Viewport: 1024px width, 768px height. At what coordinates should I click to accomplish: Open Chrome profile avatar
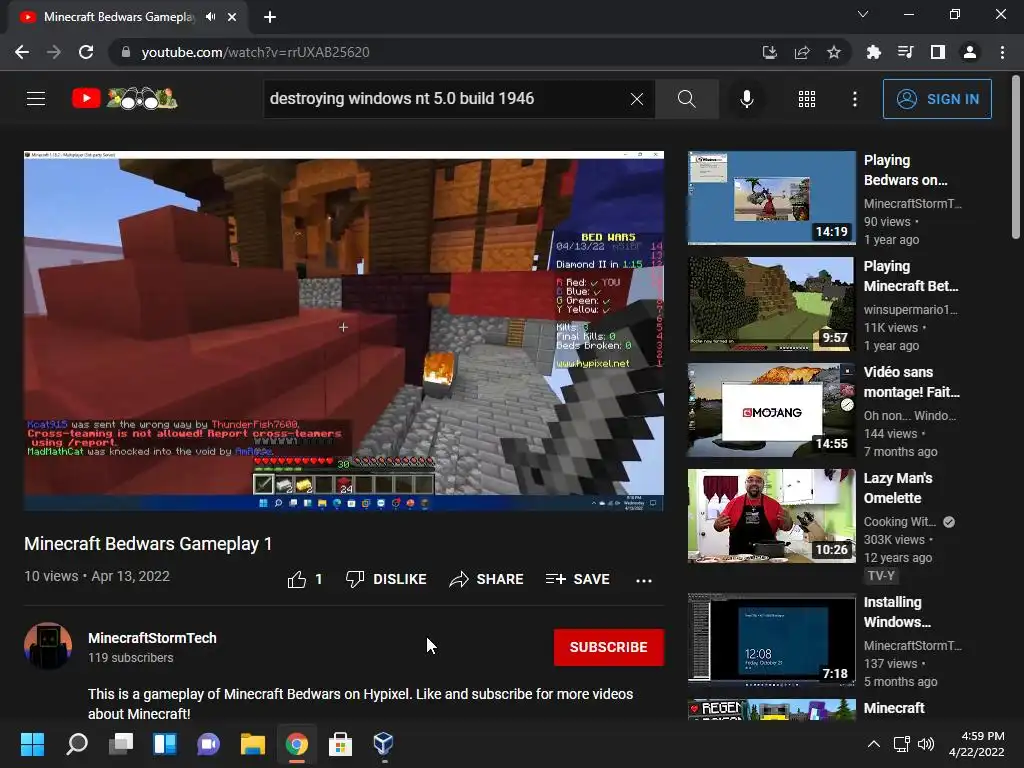[970, 52]
